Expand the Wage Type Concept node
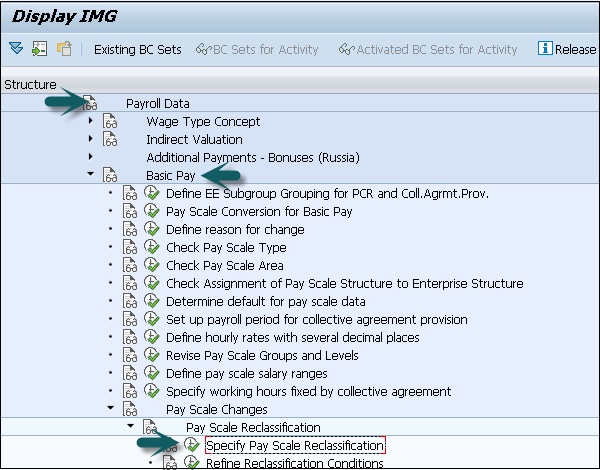Screen dimensions: 600x470 click(91, 122)
